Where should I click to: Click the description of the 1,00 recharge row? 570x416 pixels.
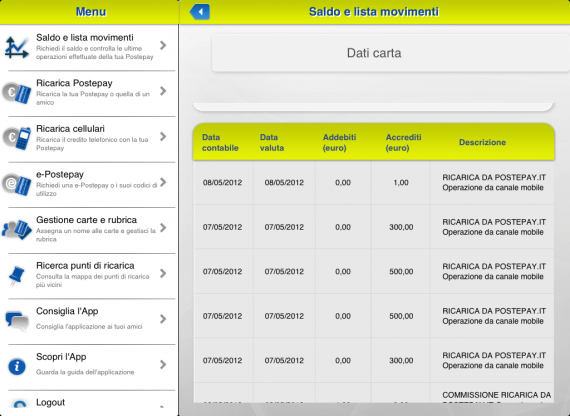494,183
